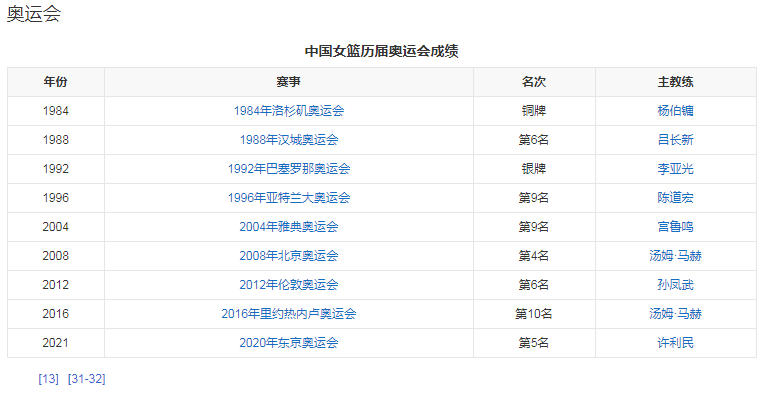This screenshot has height=400, width=780.
Task: Open the 2012年伦敦奥运会 link
Action: coord(289,285)
